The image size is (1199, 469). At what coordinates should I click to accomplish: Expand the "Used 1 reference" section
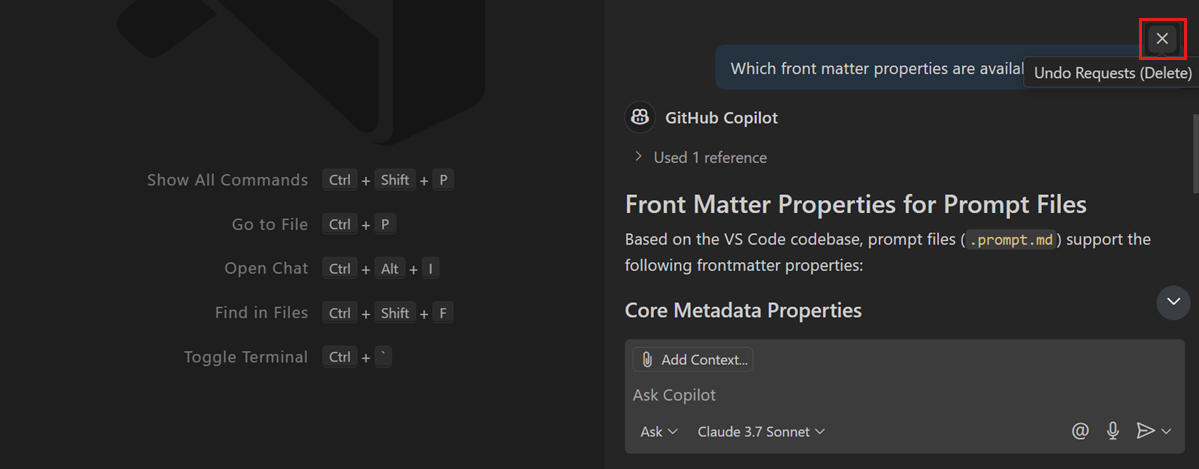(700, 157)
